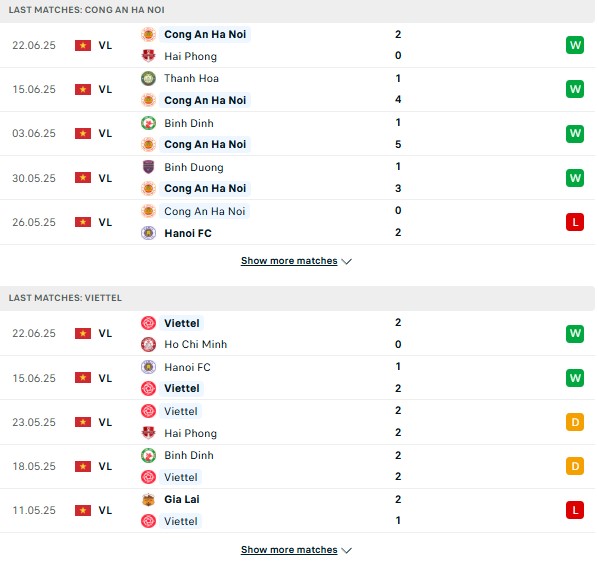Click the red L badge for Hanoi FC loss
This screenshot has height=568, width=598.
click(x=575, y=222)
